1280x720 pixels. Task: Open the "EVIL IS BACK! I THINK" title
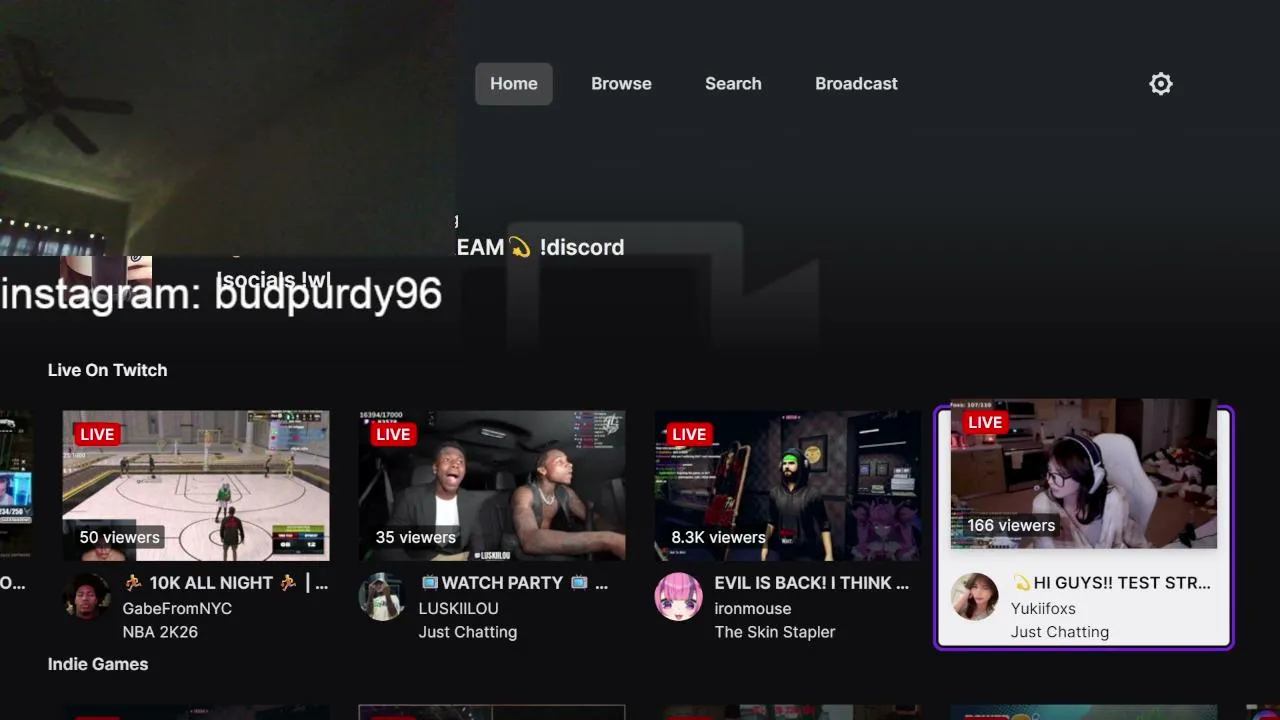click(812, 583)
